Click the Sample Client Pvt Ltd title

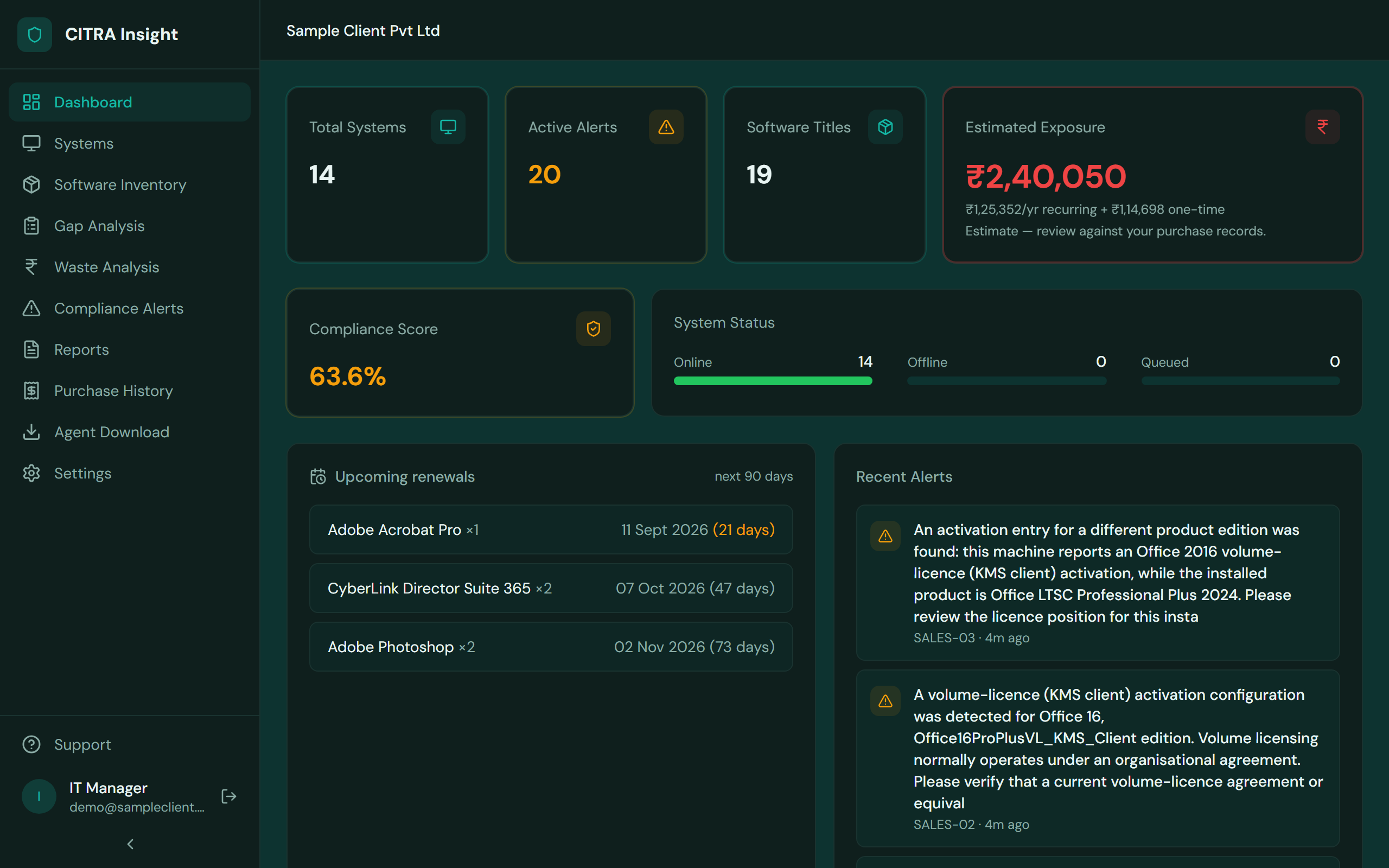pos(363,30)
